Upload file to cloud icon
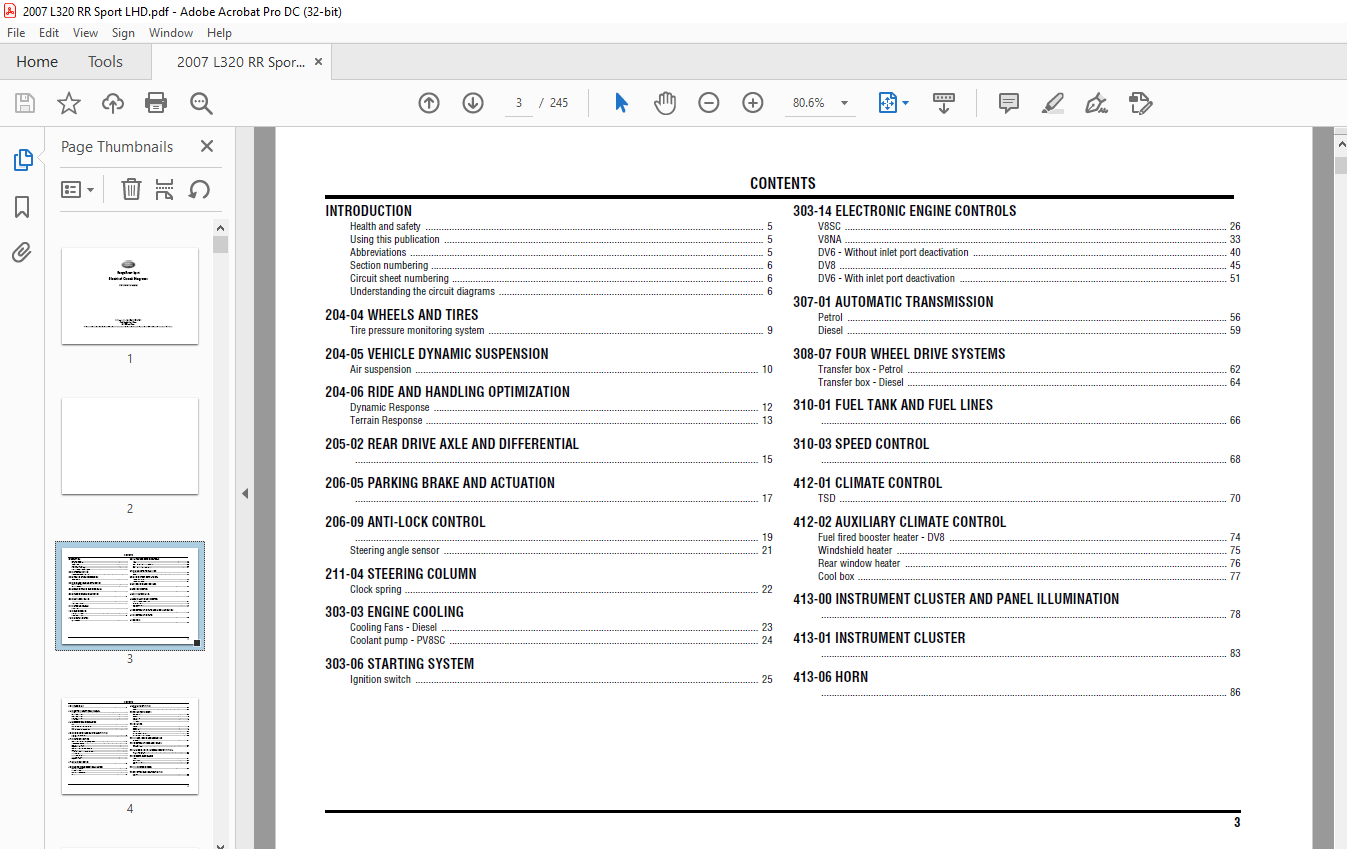 [x=113, y=103]
